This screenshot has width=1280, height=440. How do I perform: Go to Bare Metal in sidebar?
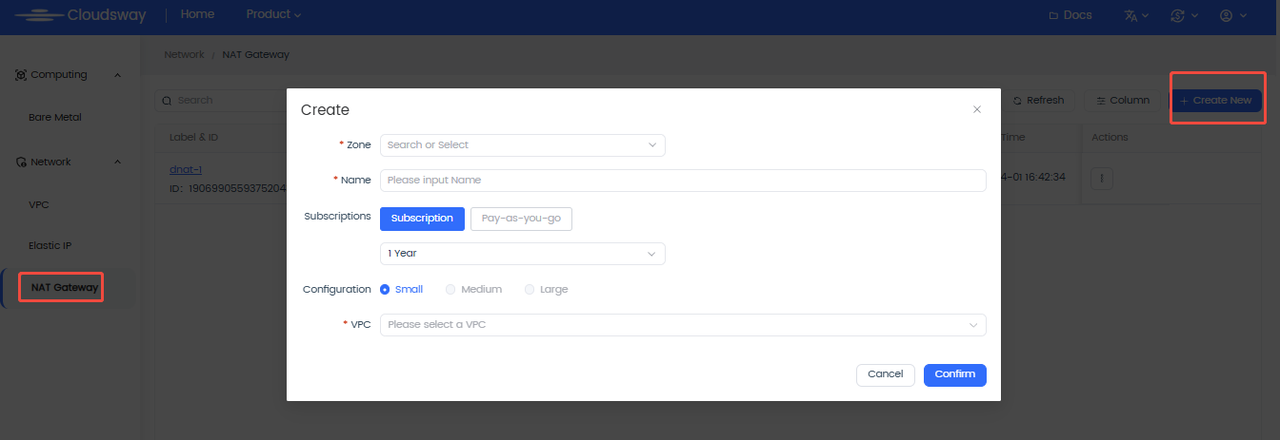click(x=55, y=117)
